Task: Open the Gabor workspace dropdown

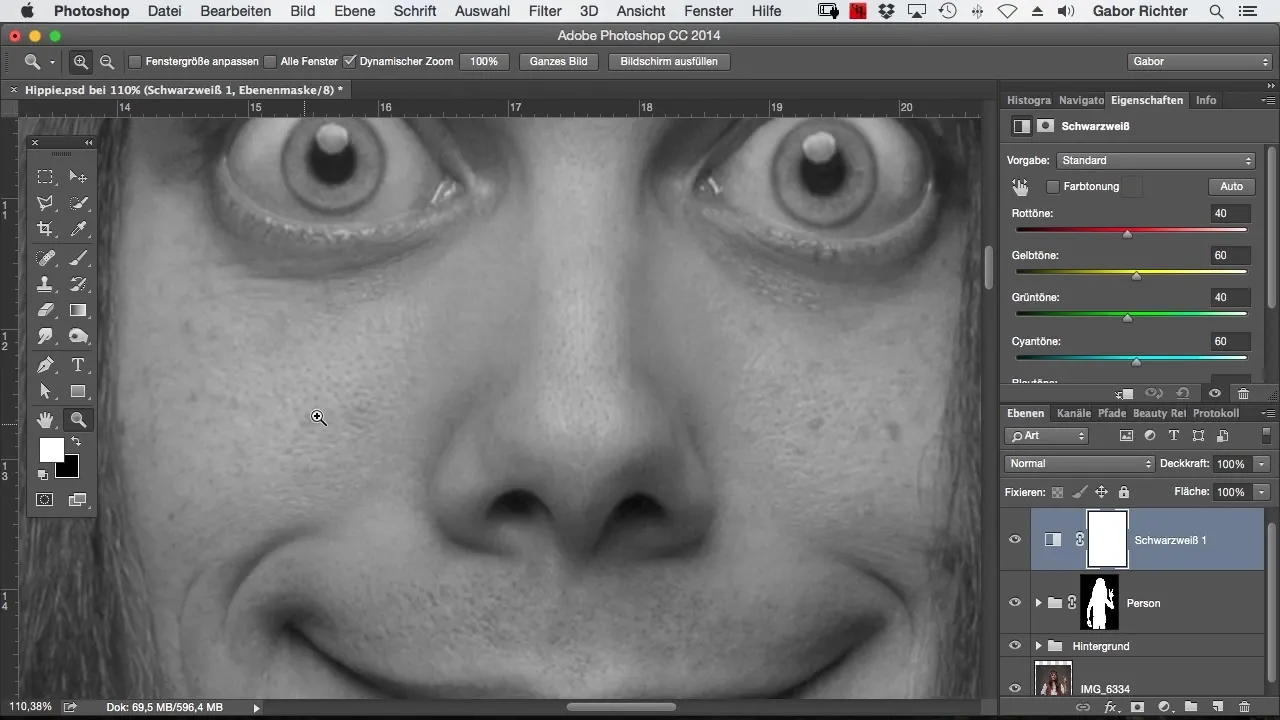Action: pyautogui.click(x=1198, y=62)
